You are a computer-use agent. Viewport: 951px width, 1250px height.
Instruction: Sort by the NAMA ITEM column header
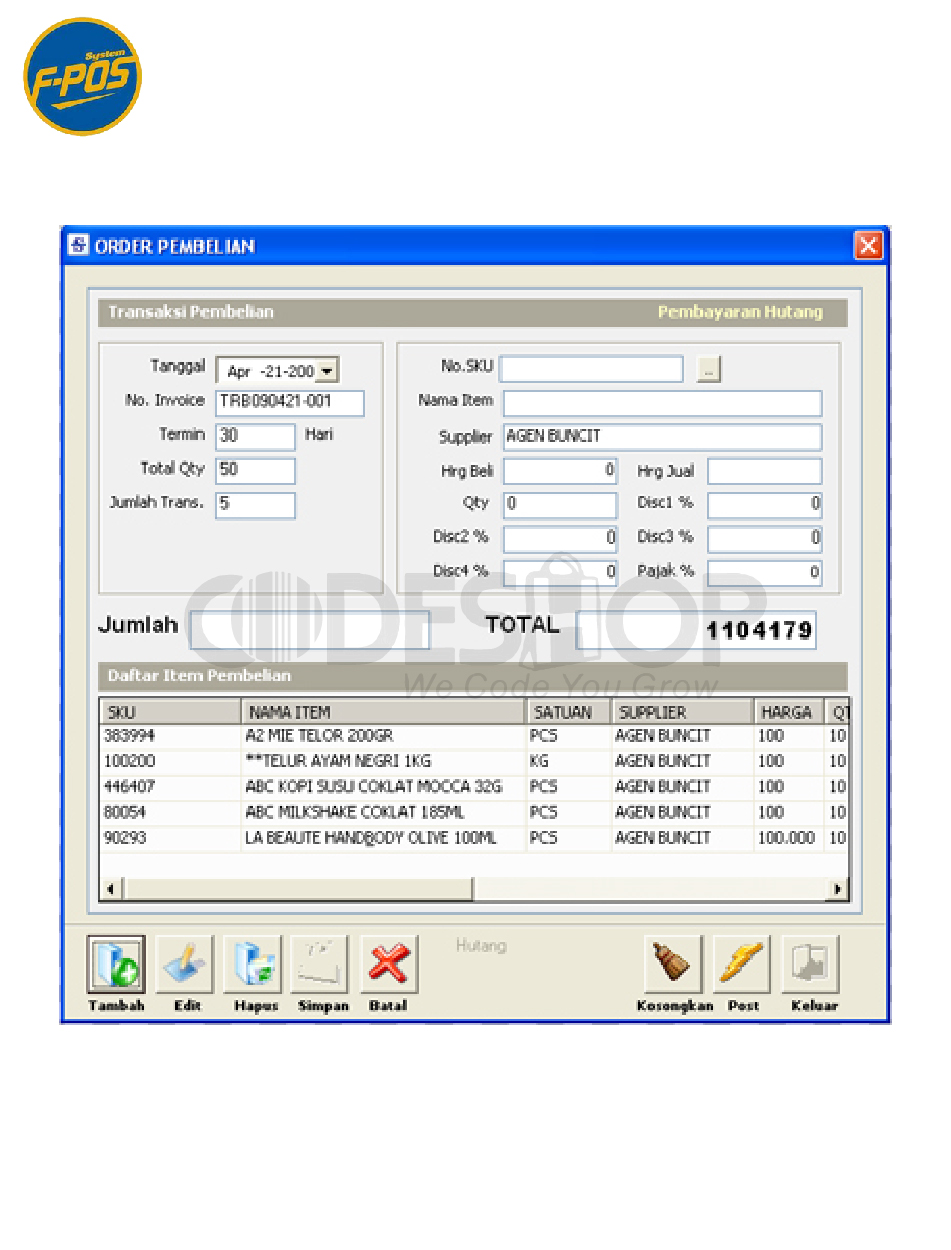(383, 712)
